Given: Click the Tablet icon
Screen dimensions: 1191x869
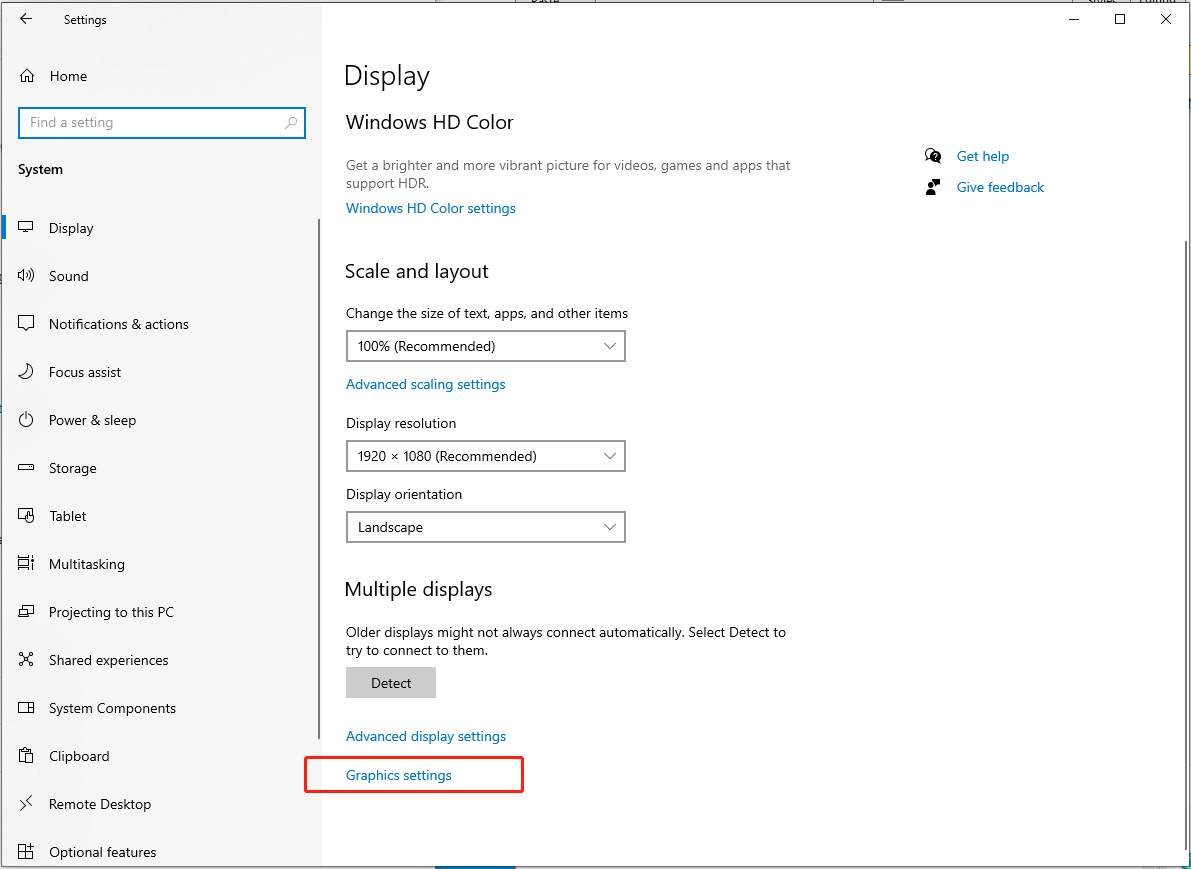Looking at the screenshot, I should [27, 516].
